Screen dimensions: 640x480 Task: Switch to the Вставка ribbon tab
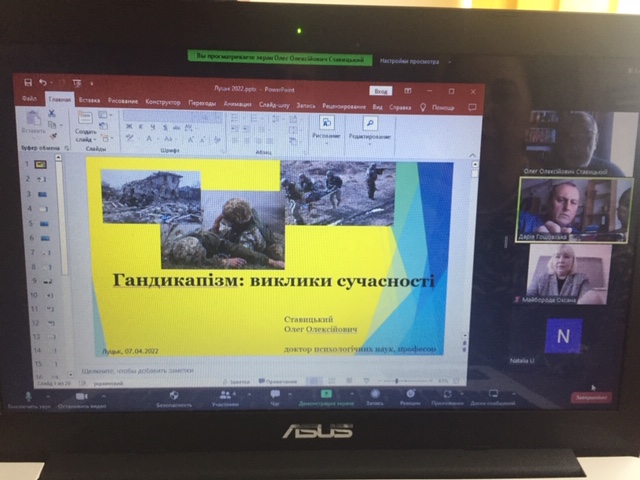pos(89,100)
